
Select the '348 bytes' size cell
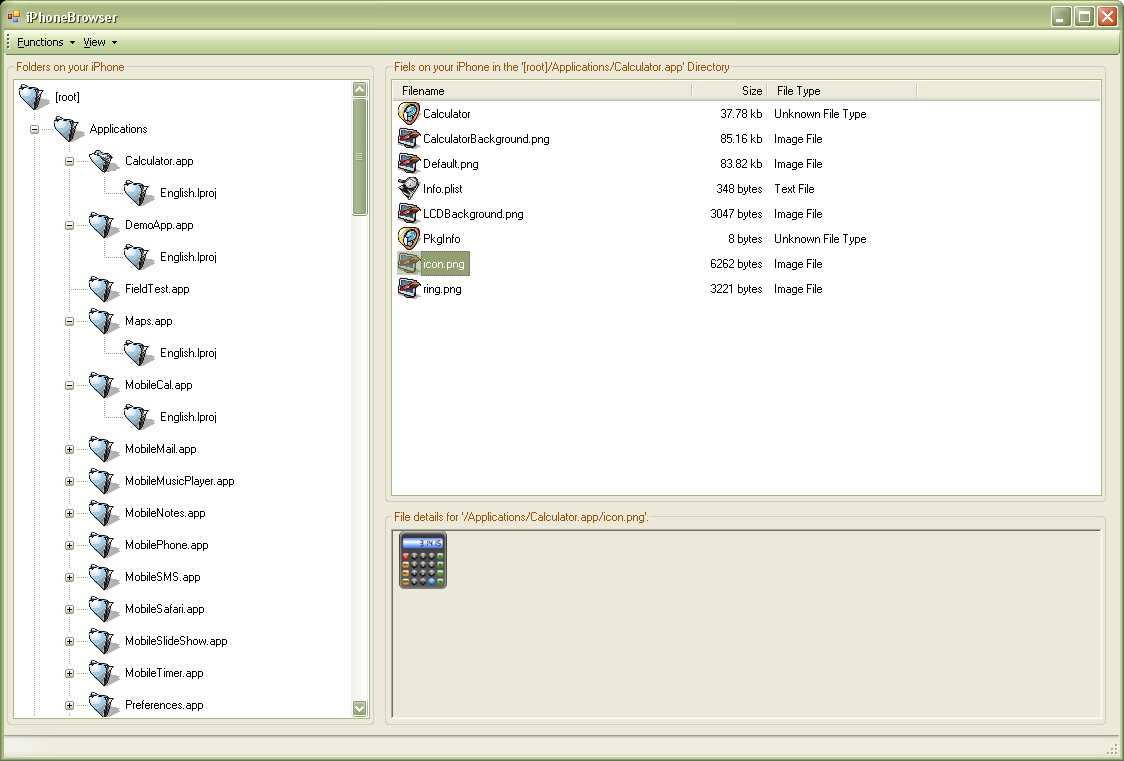(x=739, y=189)
